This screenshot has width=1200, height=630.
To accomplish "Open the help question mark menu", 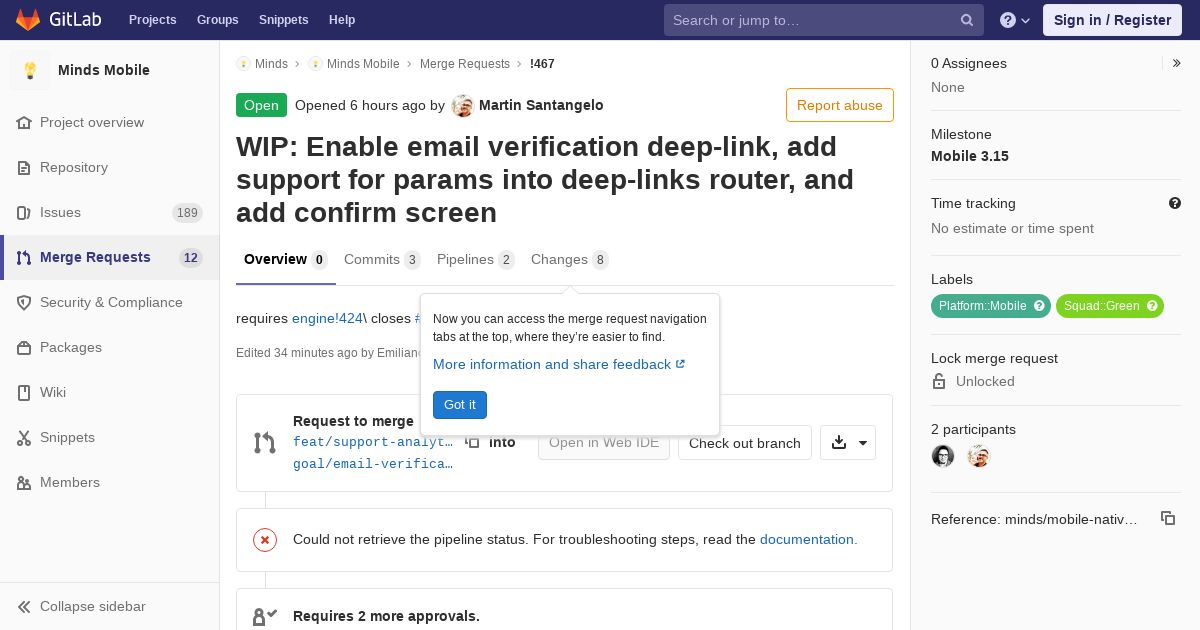I will coord(1015,20).
